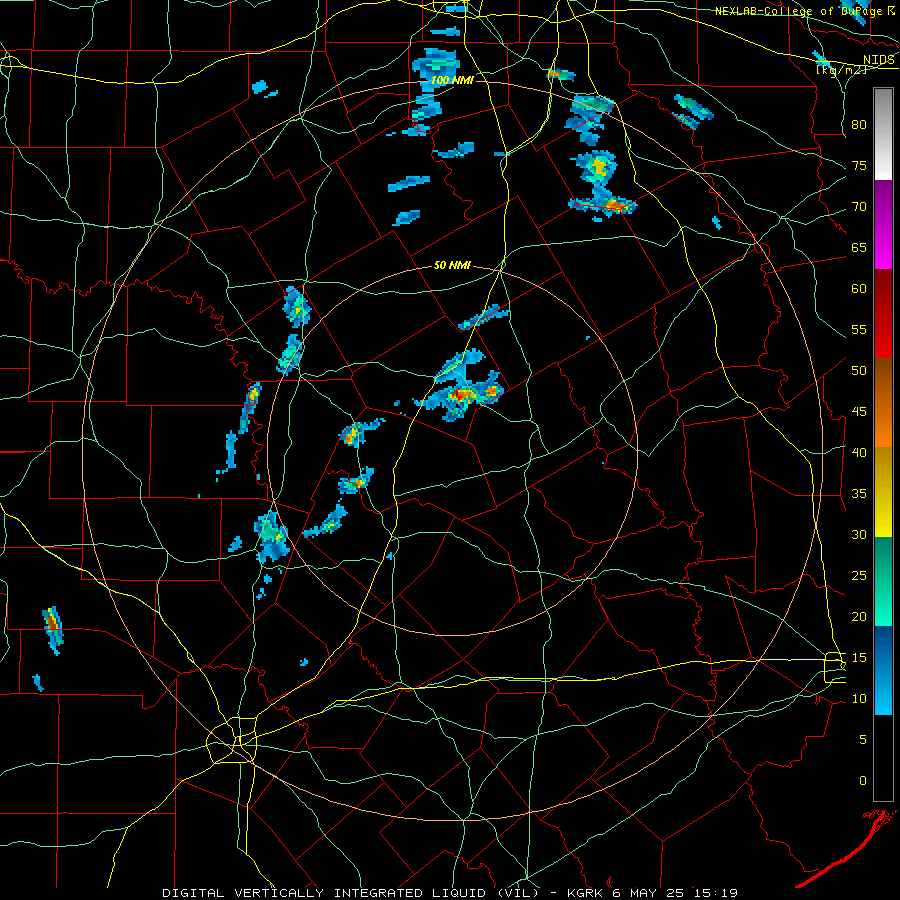Click the 50 value on color scale
This screenshot has height=900, width=900.
(x=859, y=371)
